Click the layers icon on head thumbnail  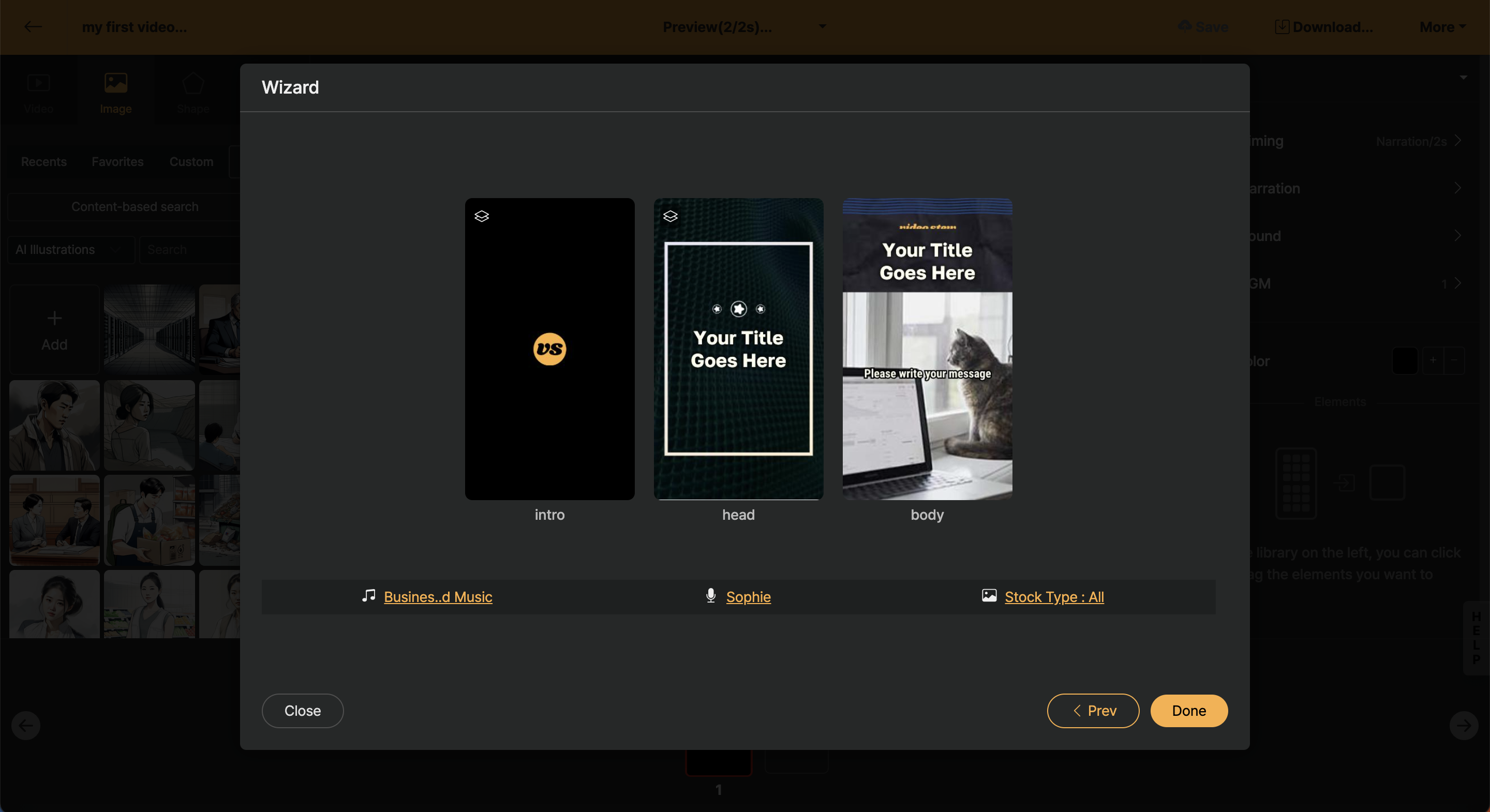click(x=670, y=216)
